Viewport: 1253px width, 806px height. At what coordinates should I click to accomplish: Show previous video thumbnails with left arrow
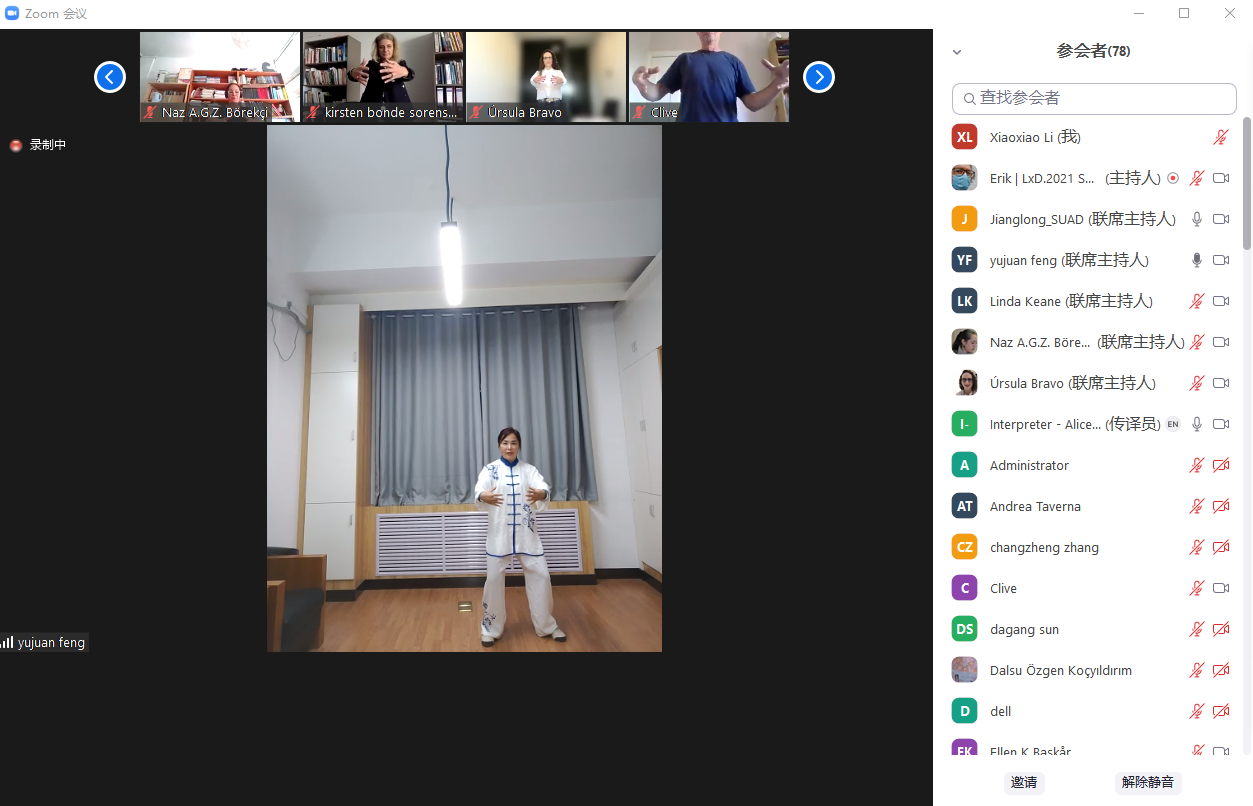pyautogui.click(x=110, y=77)
